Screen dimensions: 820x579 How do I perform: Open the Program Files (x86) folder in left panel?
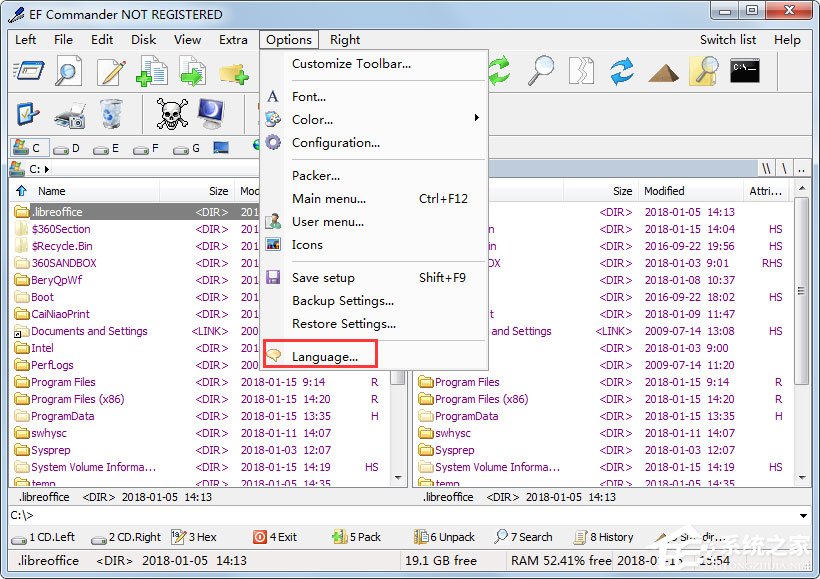(x=77, y=399)
